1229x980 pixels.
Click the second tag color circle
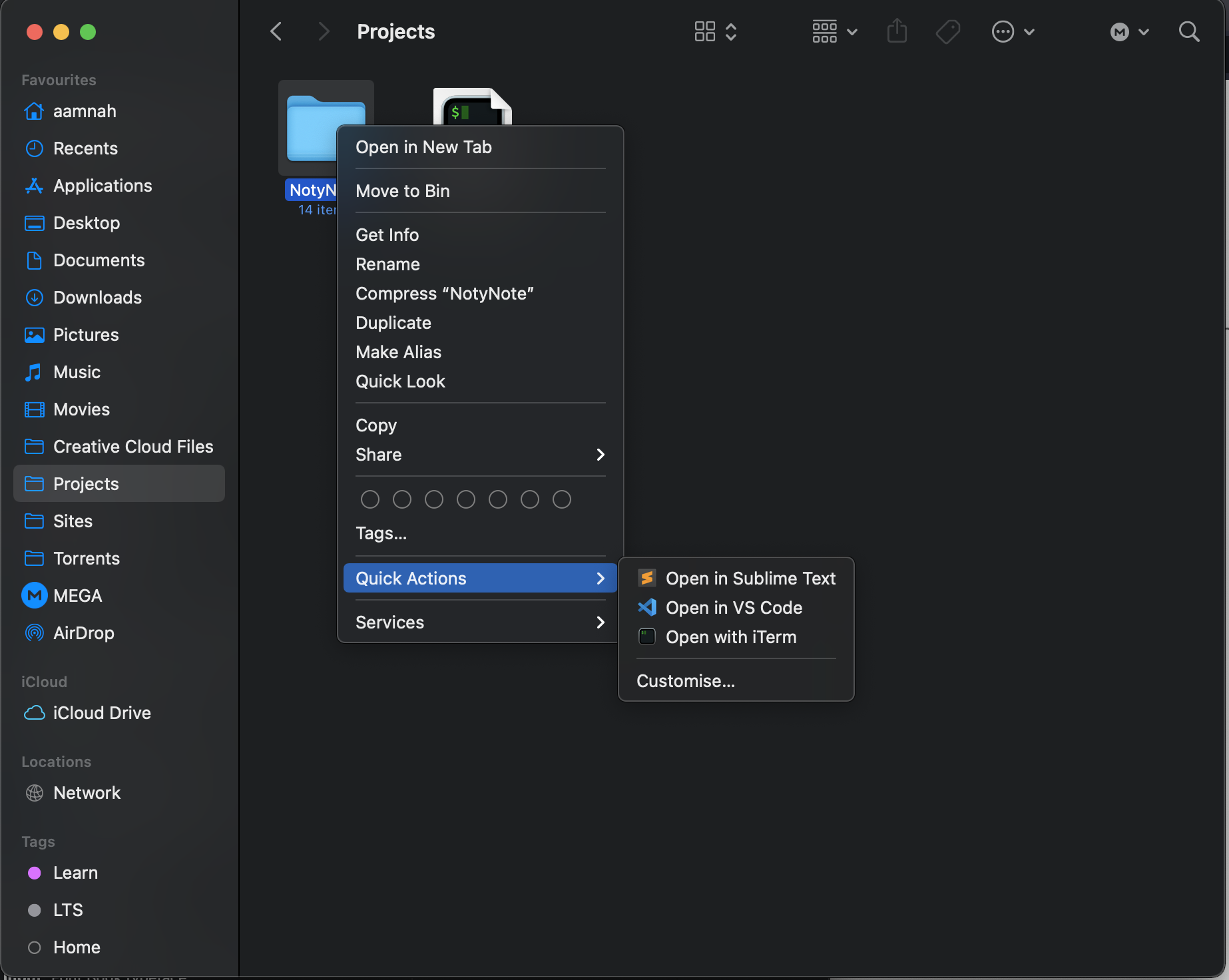(x=402, y=499)
